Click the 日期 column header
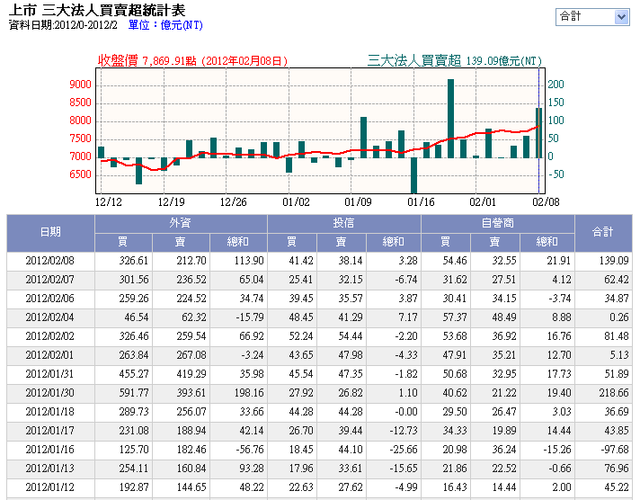 tap(51, 233)
